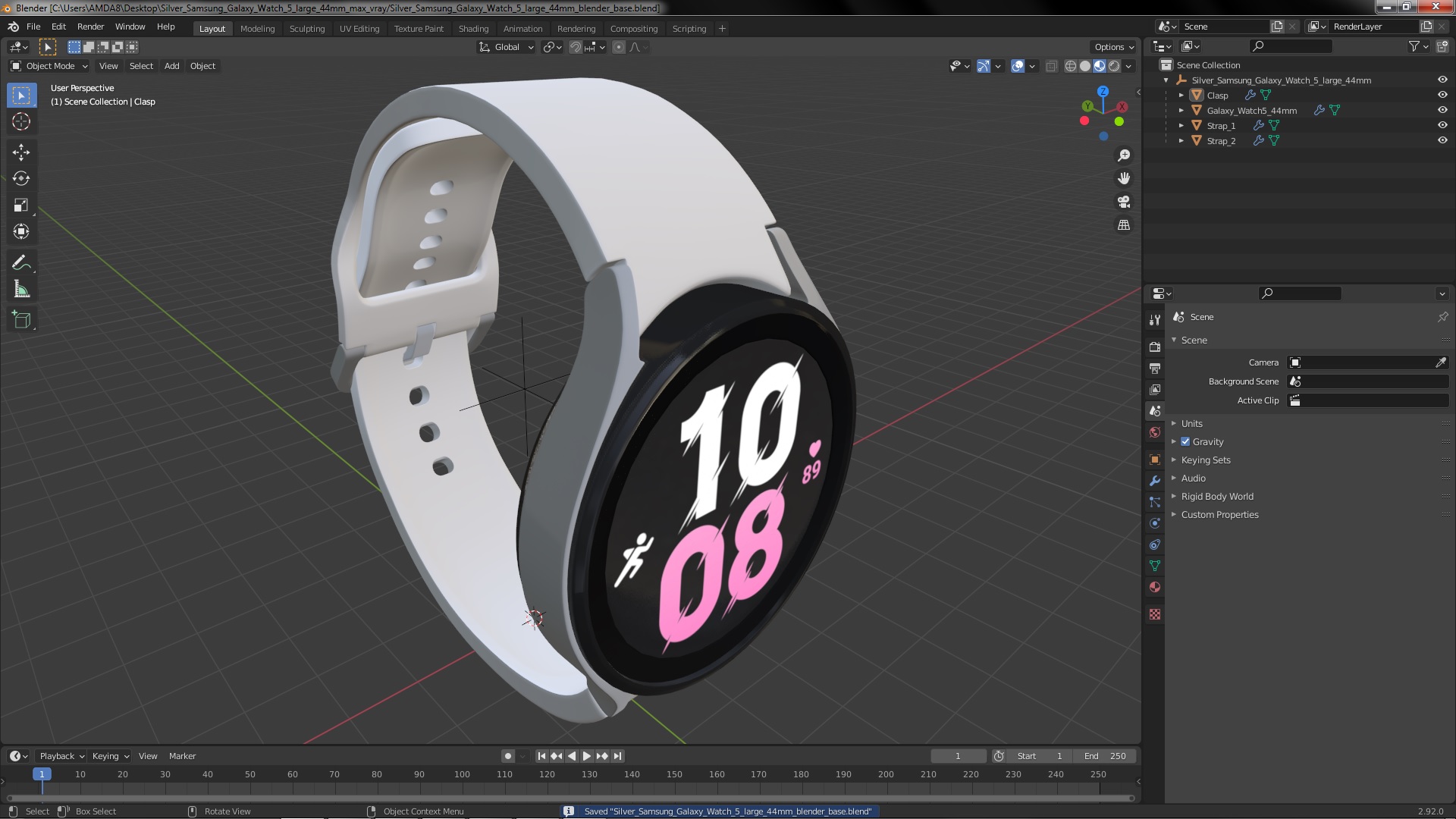This screenshot has height=819, width=1456.
Task: Open the Texture properties tab
Action: [x=1155, y=614]
